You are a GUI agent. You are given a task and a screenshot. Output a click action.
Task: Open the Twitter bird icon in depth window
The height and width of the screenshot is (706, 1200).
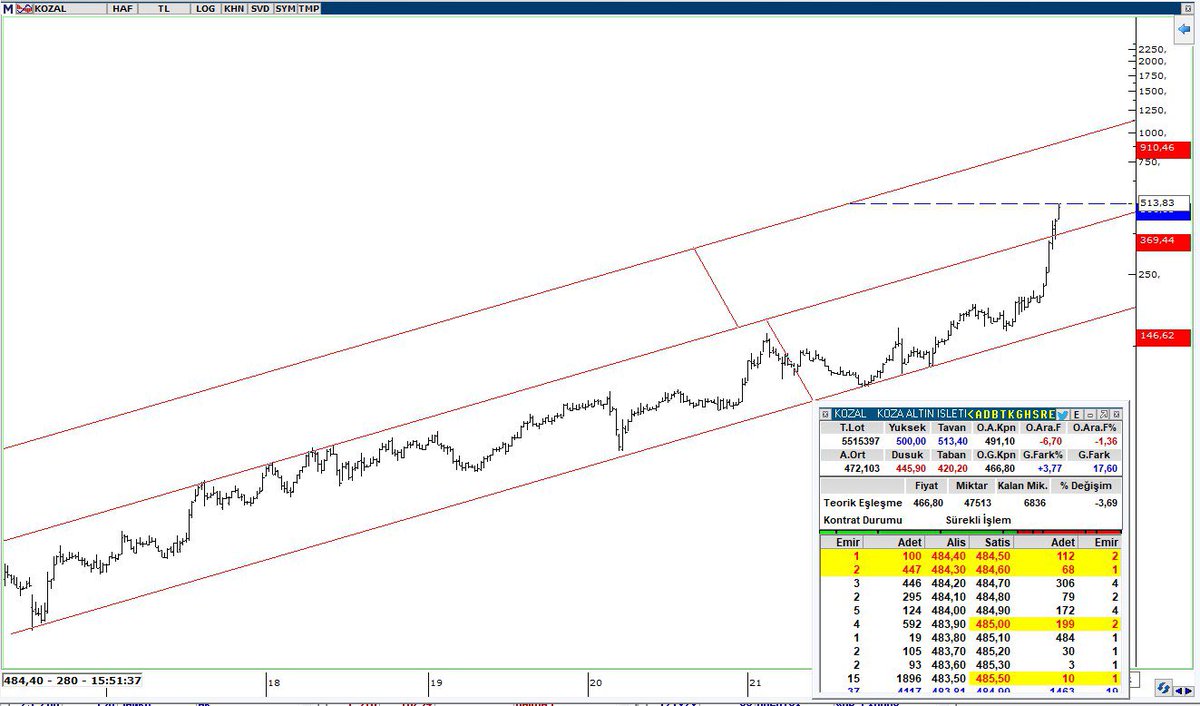(x=1063, y=414)
